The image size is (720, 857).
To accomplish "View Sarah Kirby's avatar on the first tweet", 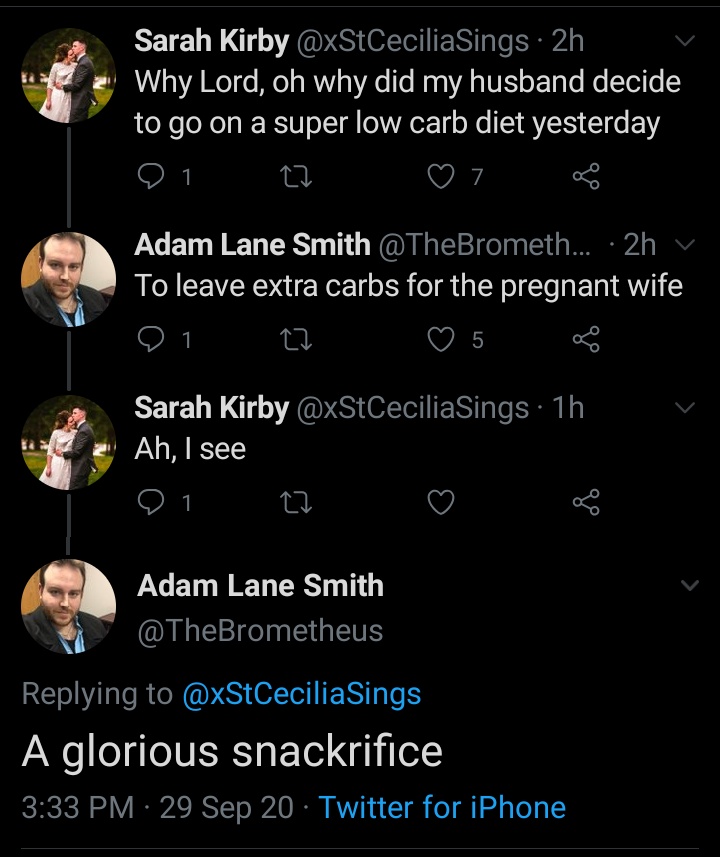I will [68, 76].
